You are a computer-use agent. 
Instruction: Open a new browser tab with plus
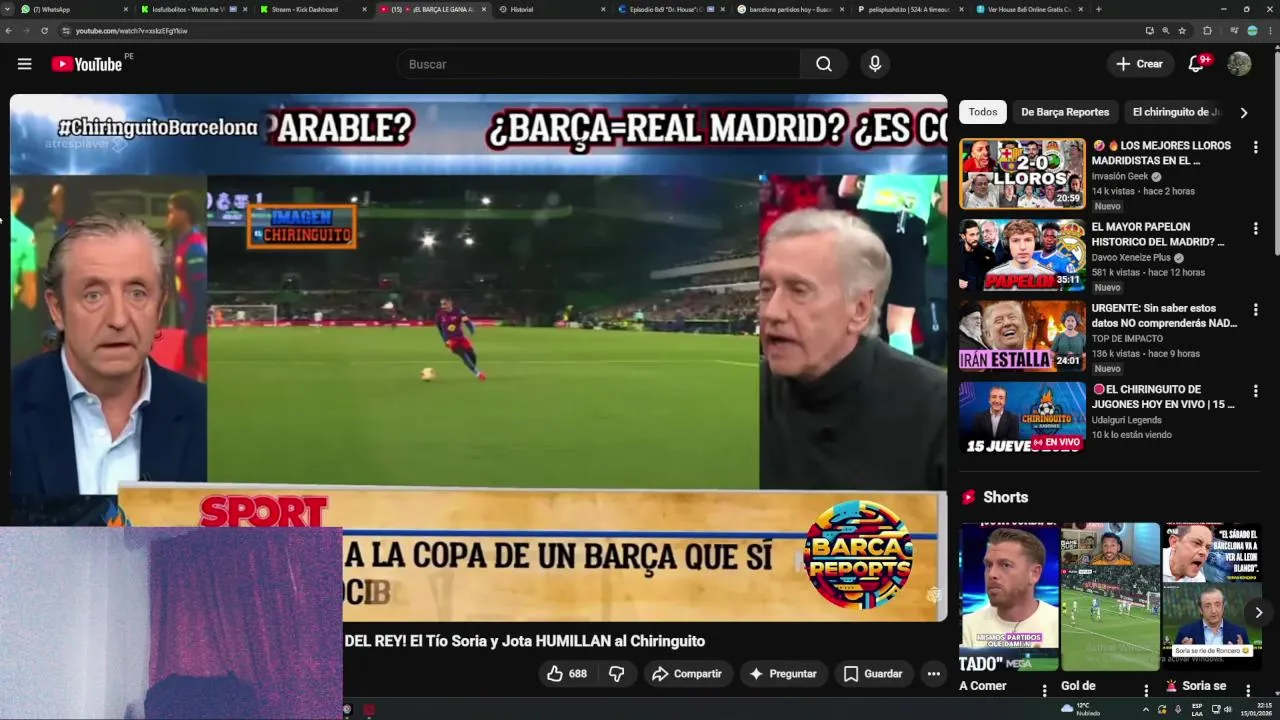point(1098,9)
